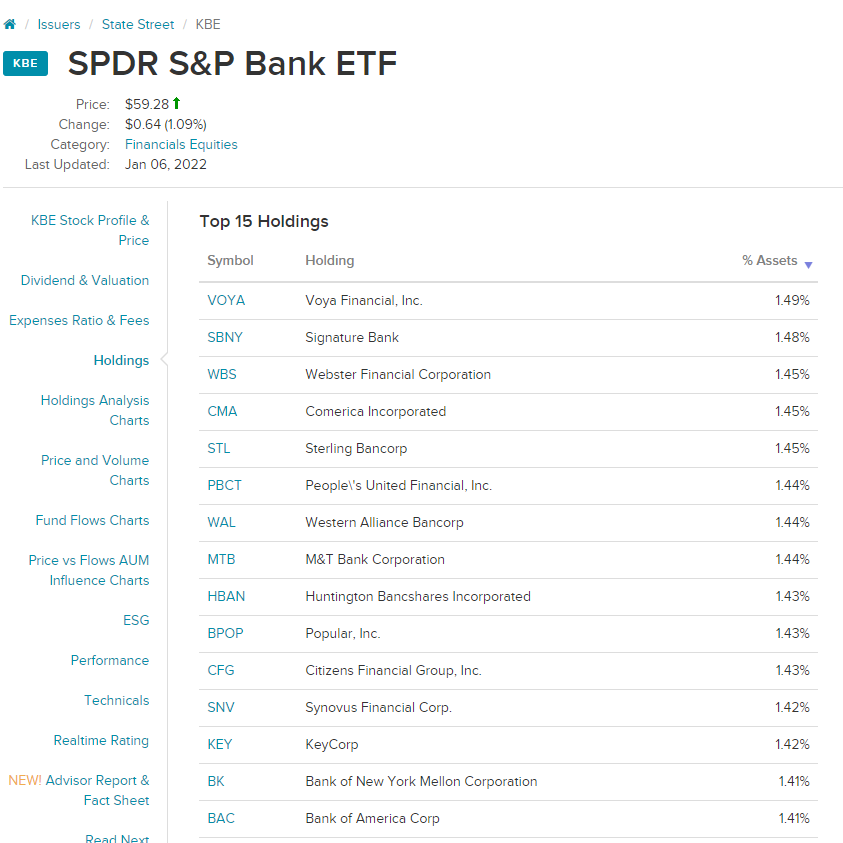Open BAC ticker link
Viewport: 843px width, 843px height.
click(x=221, y=818)
